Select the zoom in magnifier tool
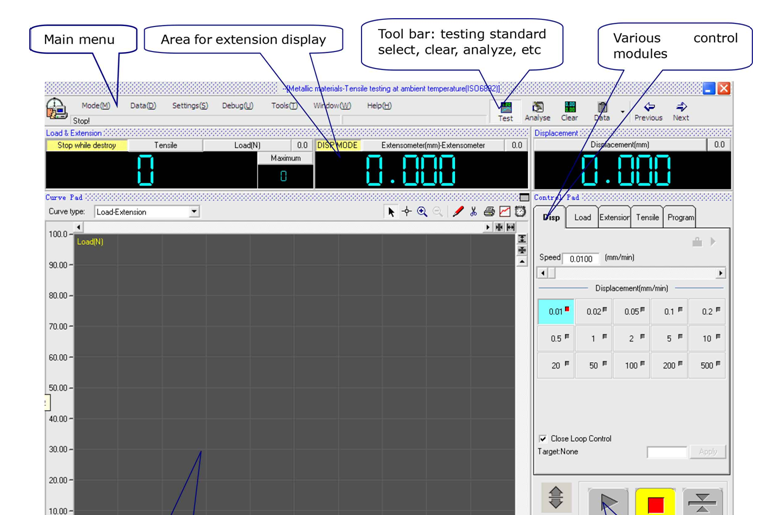The image size is (767, 515). click(422, 212)
